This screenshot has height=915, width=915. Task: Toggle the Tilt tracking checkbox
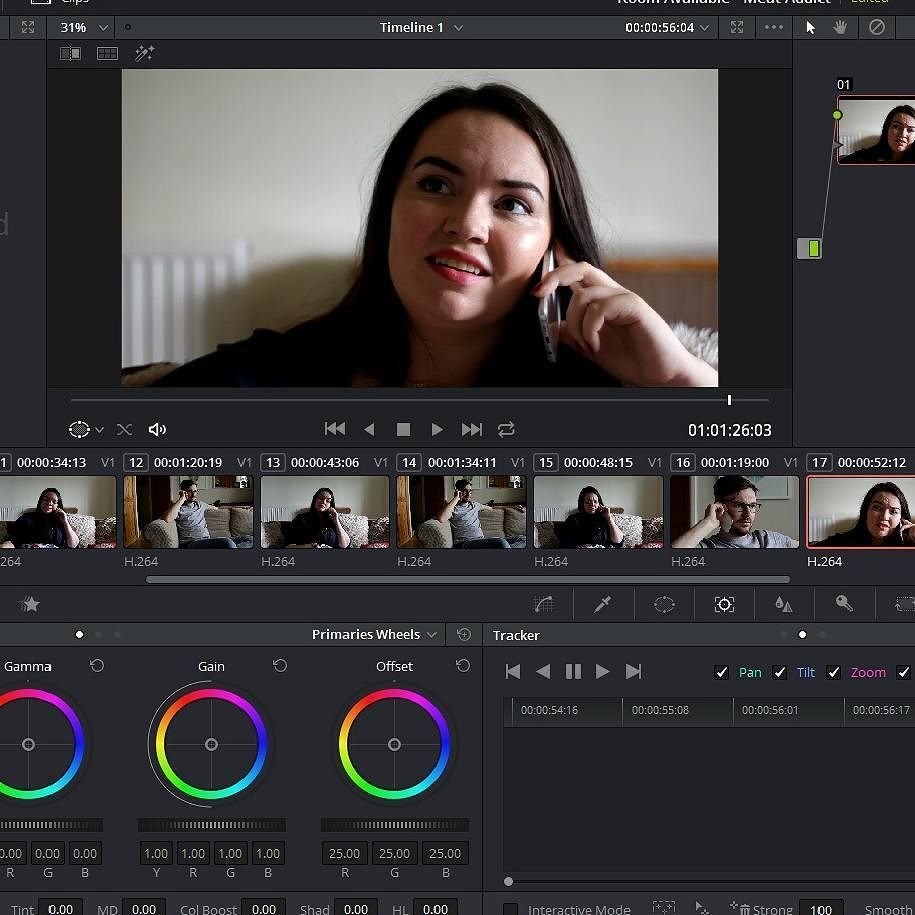[779, 673]
